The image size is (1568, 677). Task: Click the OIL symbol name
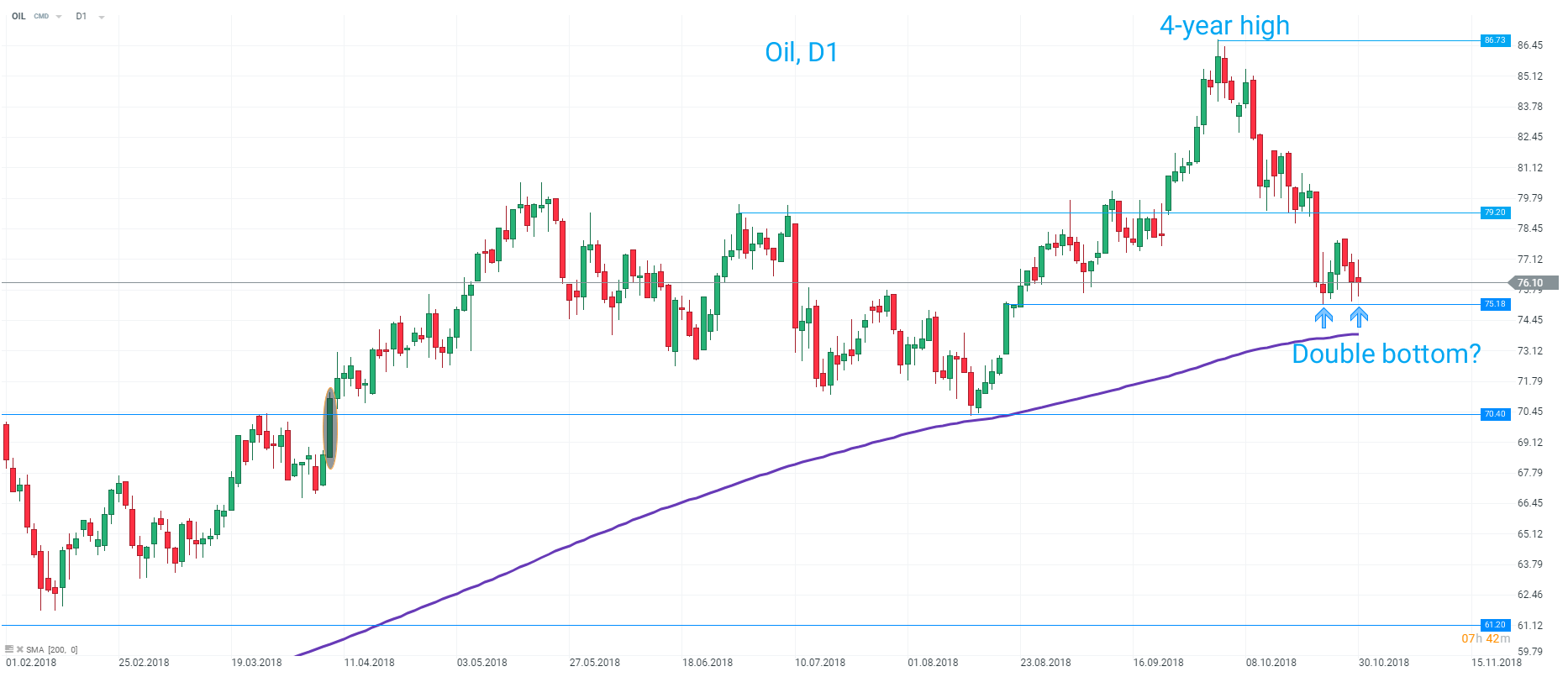click(18, 16)
